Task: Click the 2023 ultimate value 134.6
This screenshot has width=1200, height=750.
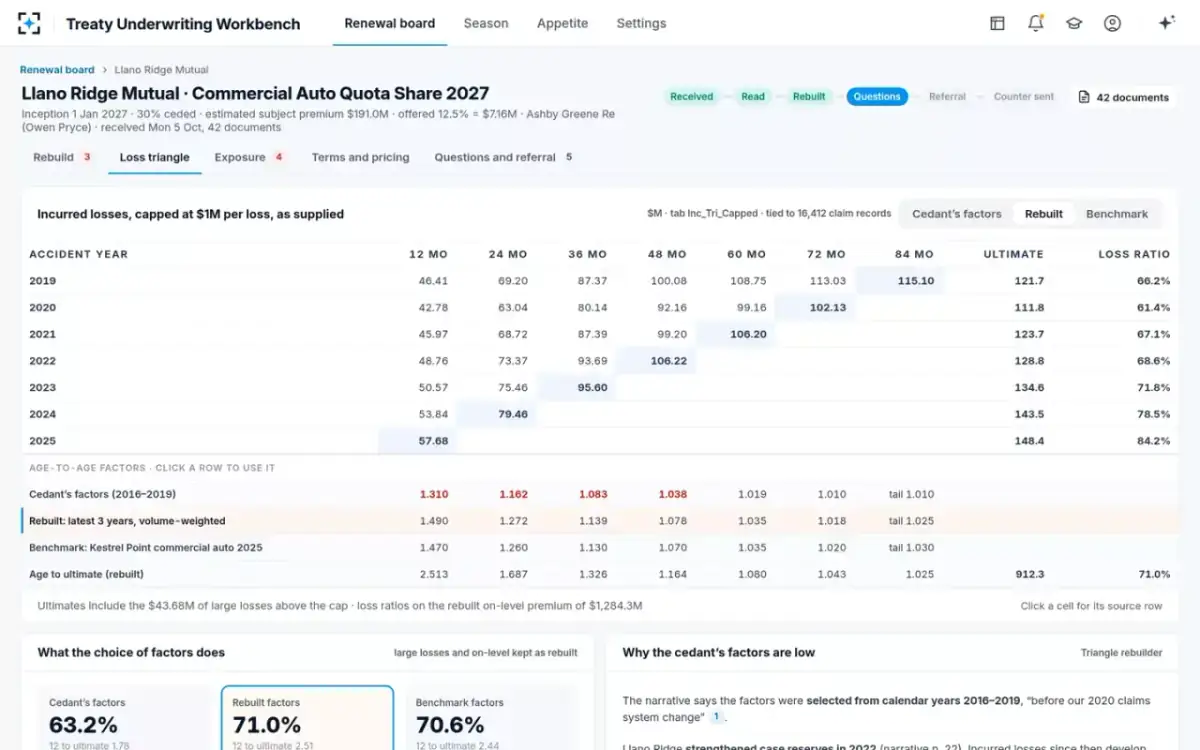Action: [x=1028, y=388]
